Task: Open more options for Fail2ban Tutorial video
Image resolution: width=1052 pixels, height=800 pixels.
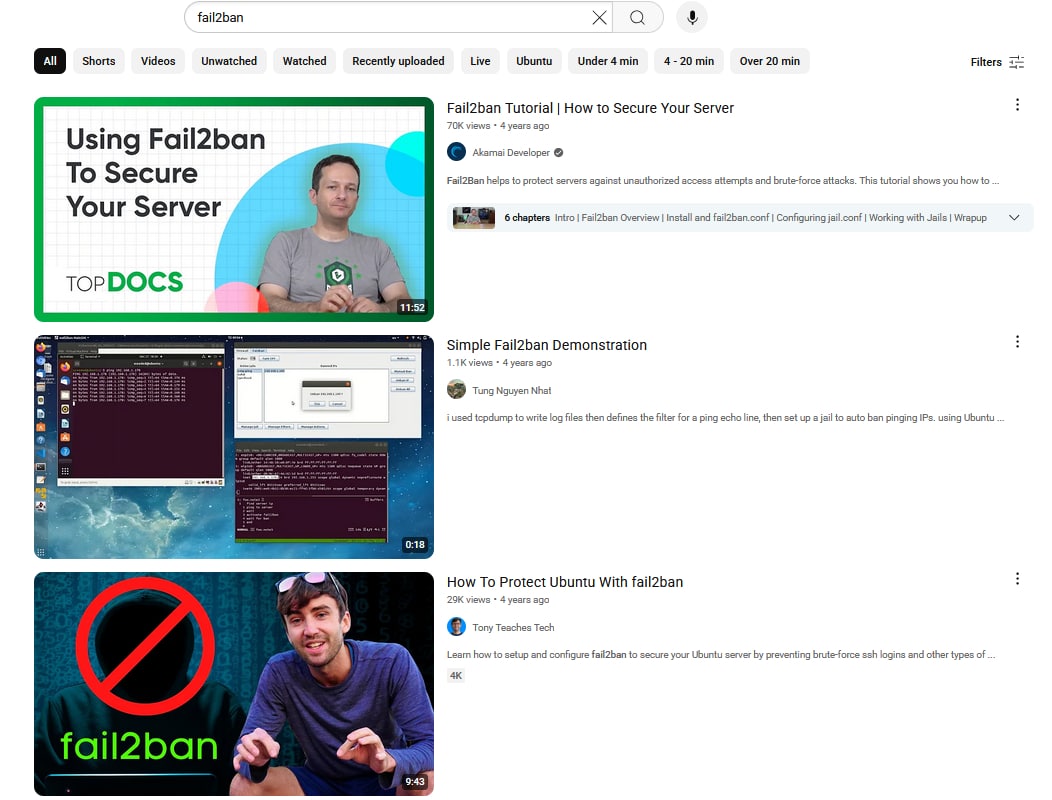Action: pyautogui.click(x=1017, y=105)
